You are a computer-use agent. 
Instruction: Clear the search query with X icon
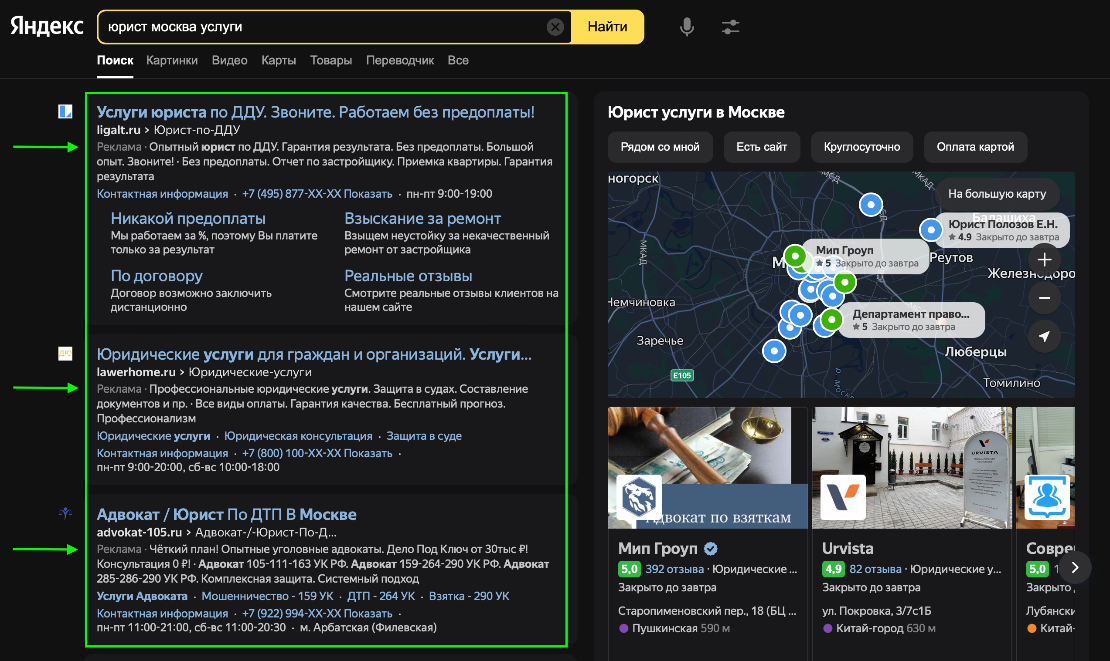point(555,27)
